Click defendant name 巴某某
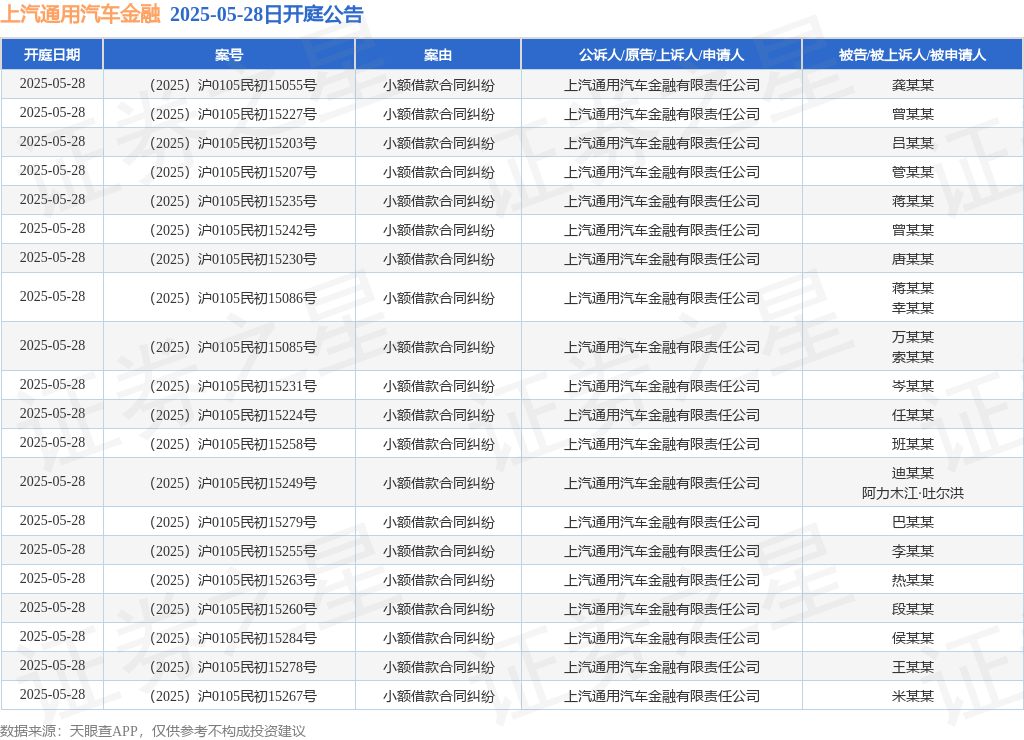 coord(912,523)
